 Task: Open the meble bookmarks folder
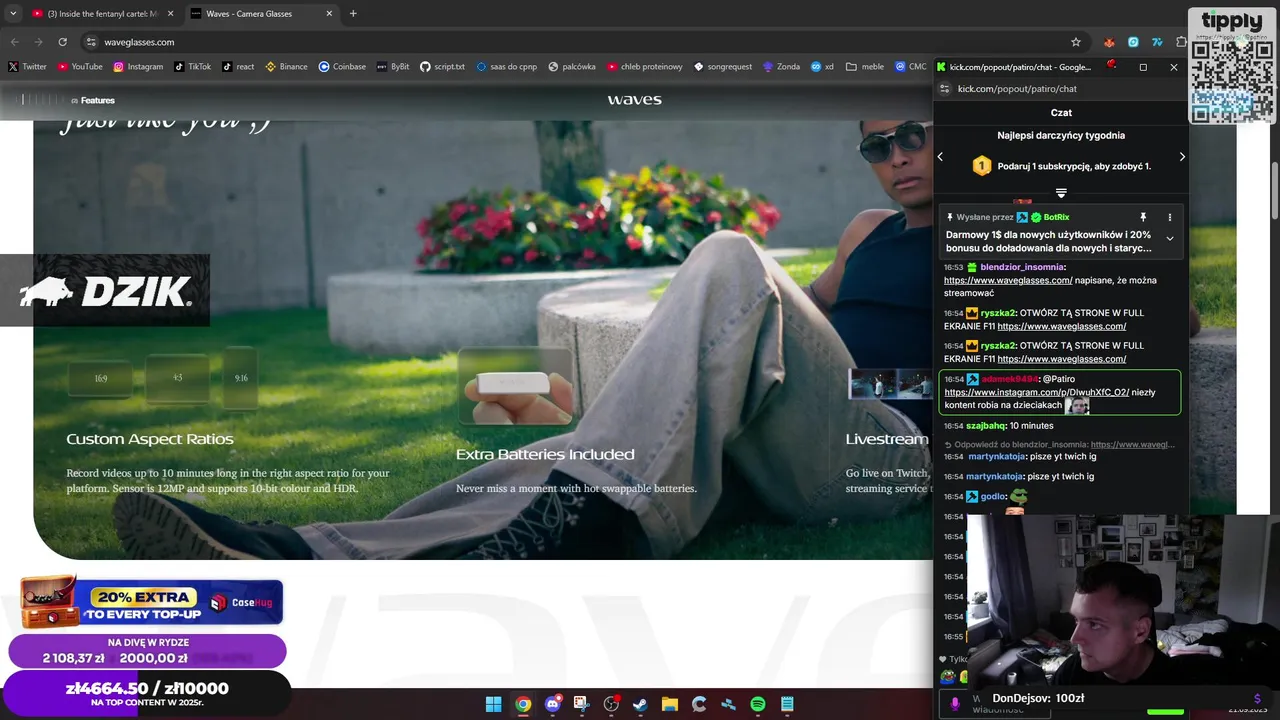tap(865, 67)
